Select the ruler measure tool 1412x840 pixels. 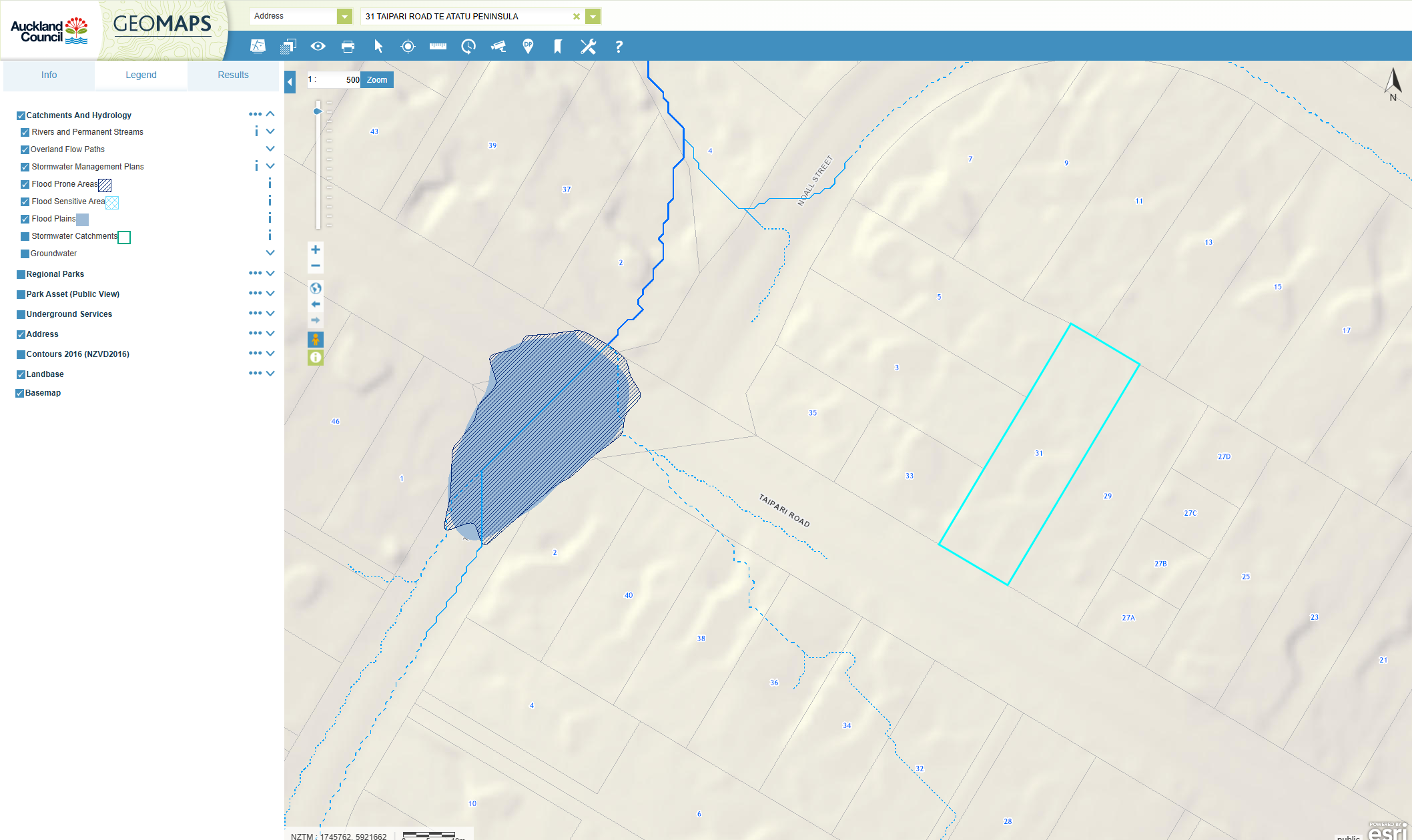point(438,46)
